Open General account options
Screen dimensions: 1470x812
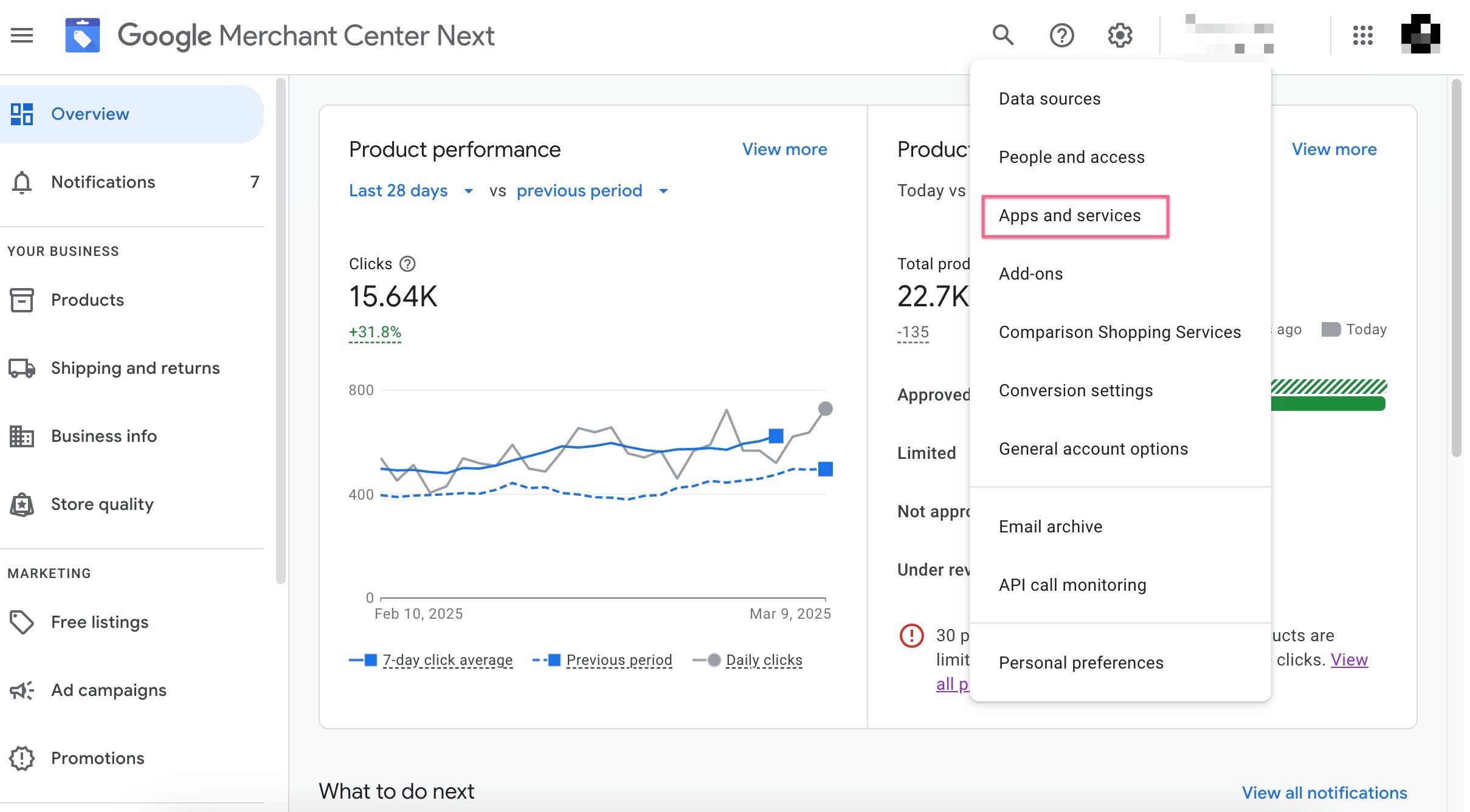[1120, 449]
